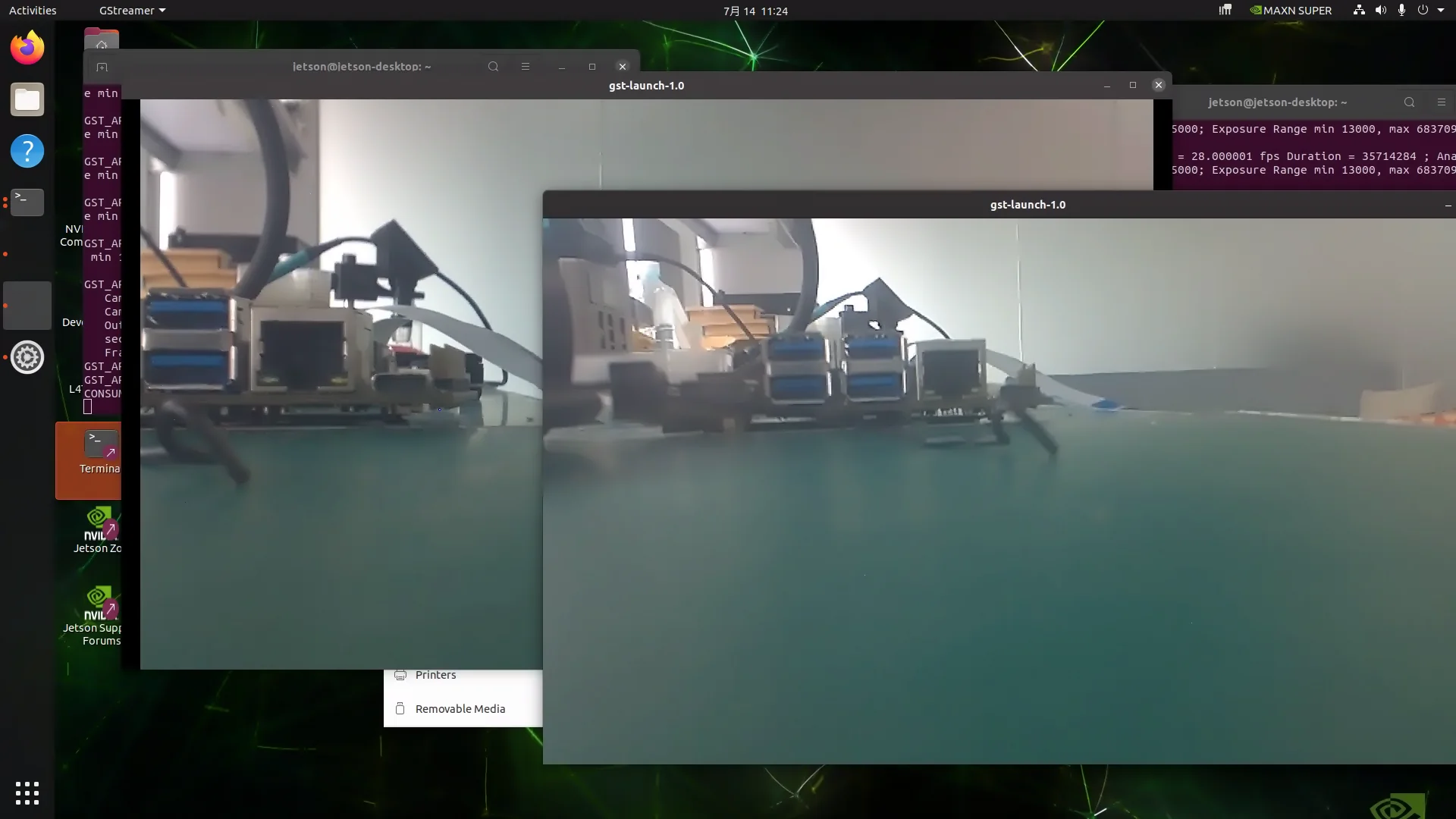
Task: Open the Files app in dock
Action: (x=27, y=99)
